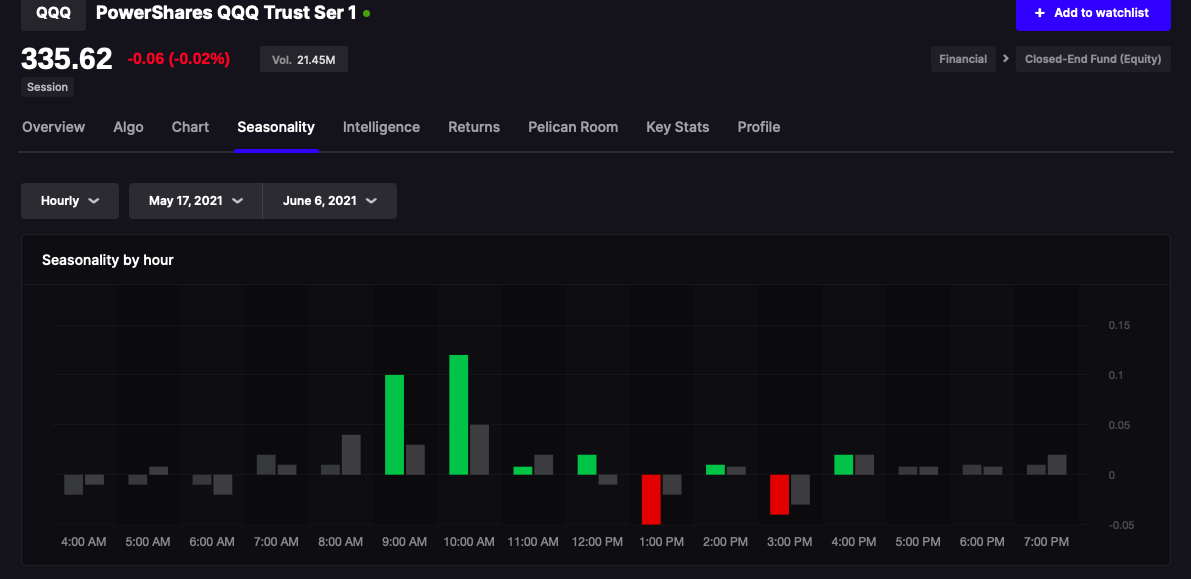Click the gray bar at 10:00 AM
Image resolution: width=1191 pixels, height=579 pixels.
point(479,450)
